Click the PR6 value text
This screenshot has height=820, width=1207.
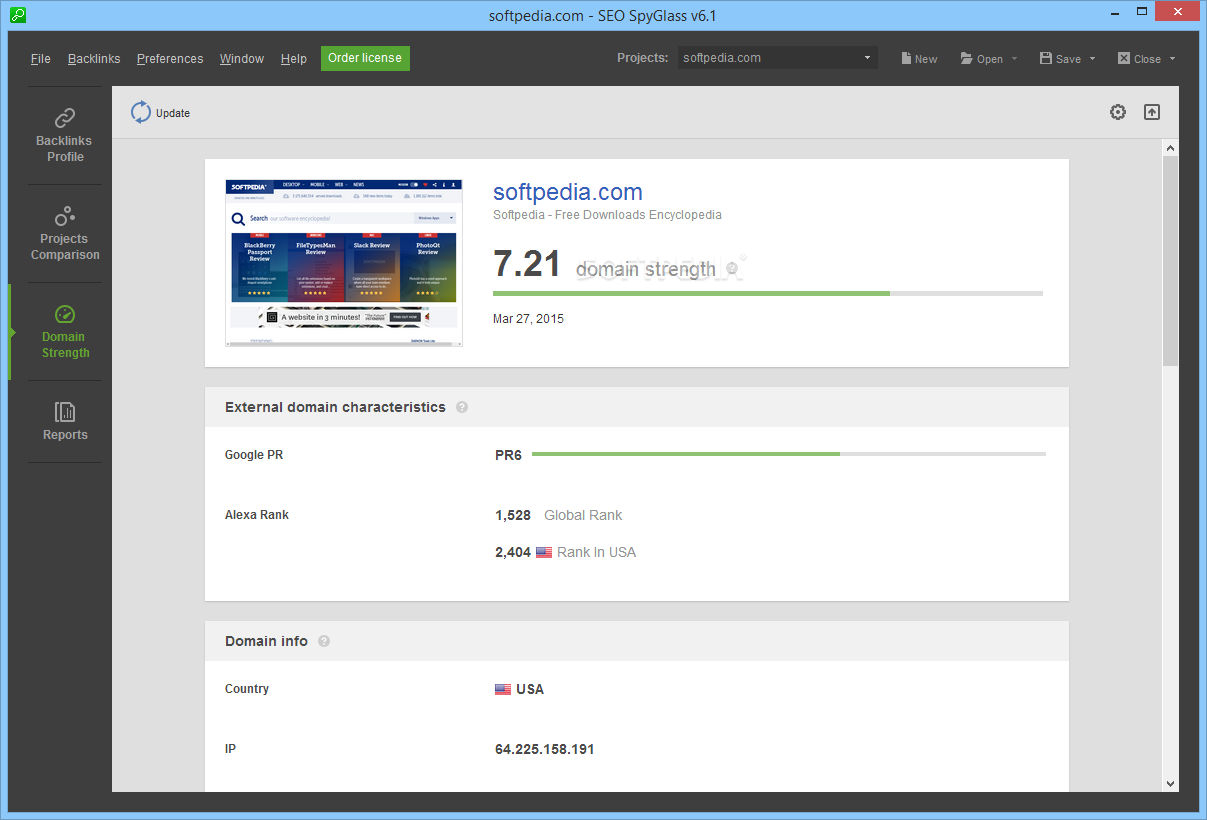(508, 455)
